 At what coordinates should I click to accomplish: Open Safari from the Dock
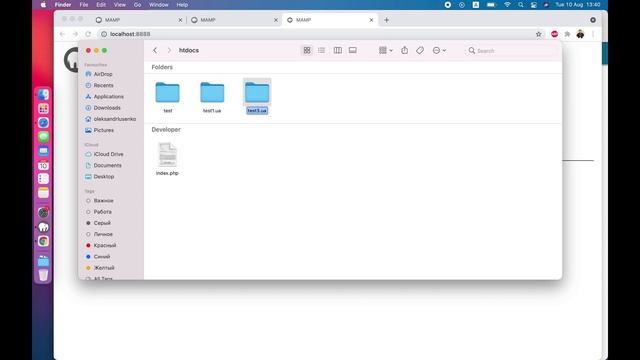(43, 123)
